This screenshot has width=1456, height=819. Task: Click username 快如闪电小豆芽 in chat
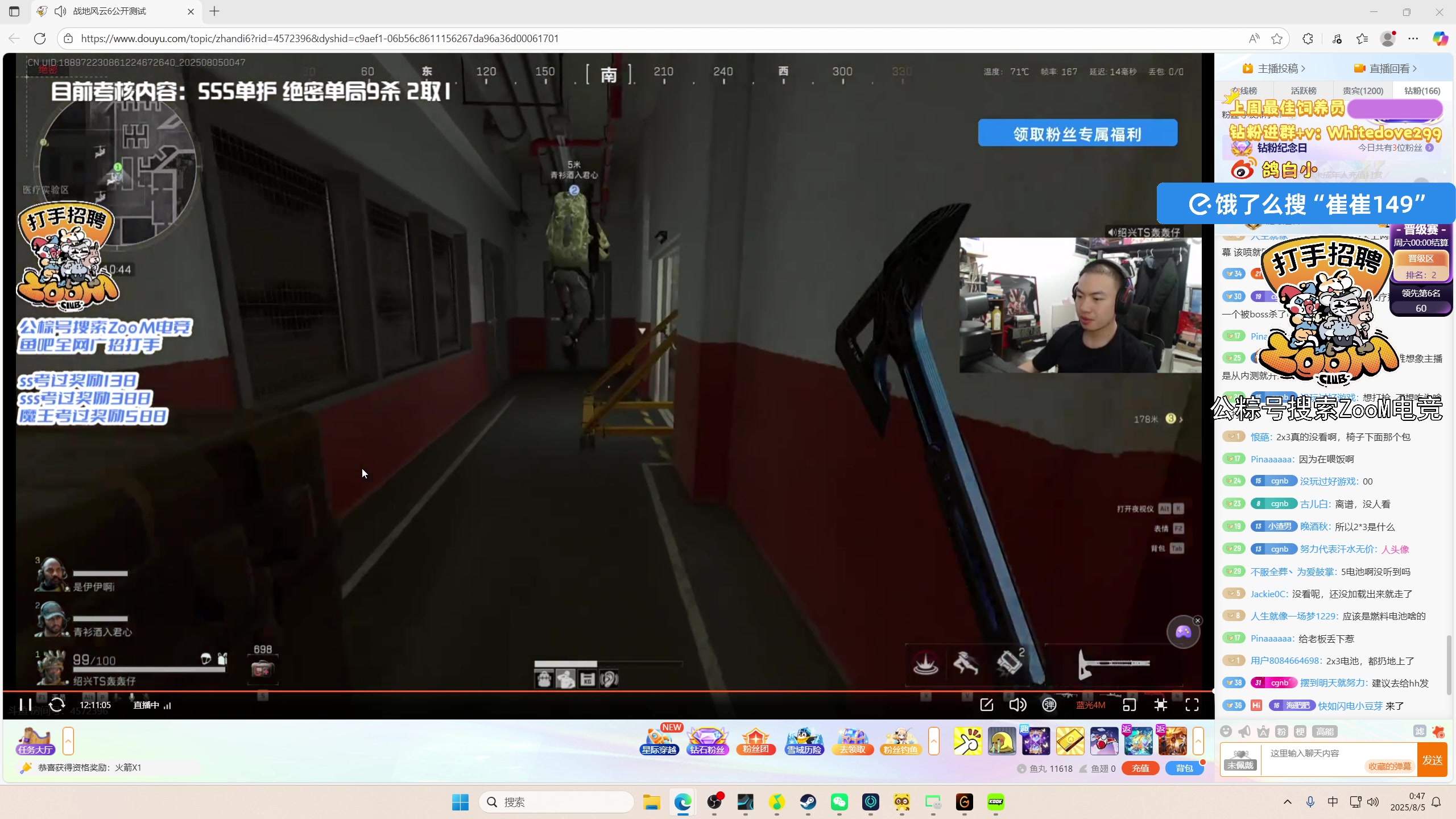pos(1350,706)
